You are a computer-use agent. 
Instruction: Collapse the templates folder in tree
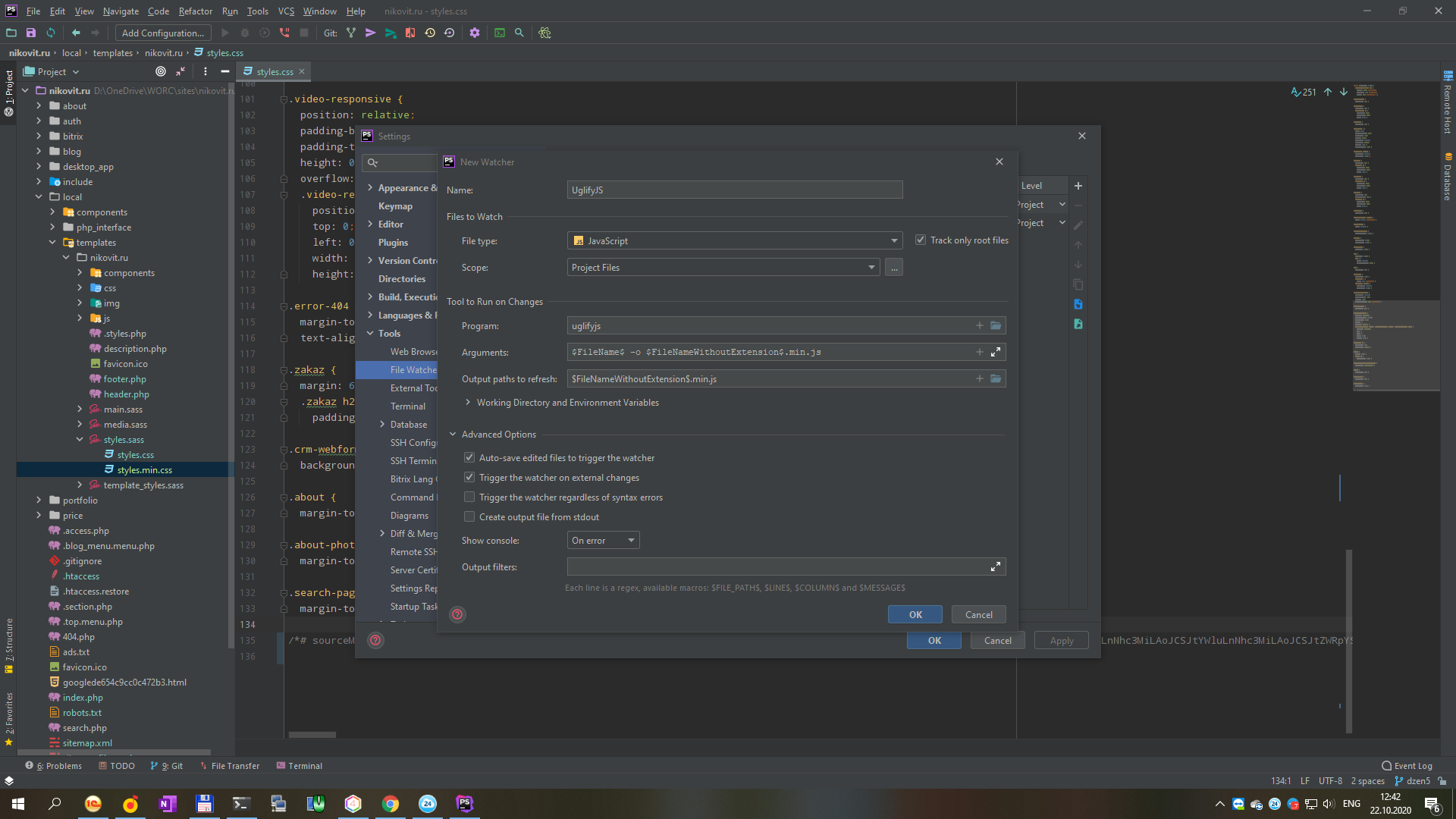(x=52, y=242)
